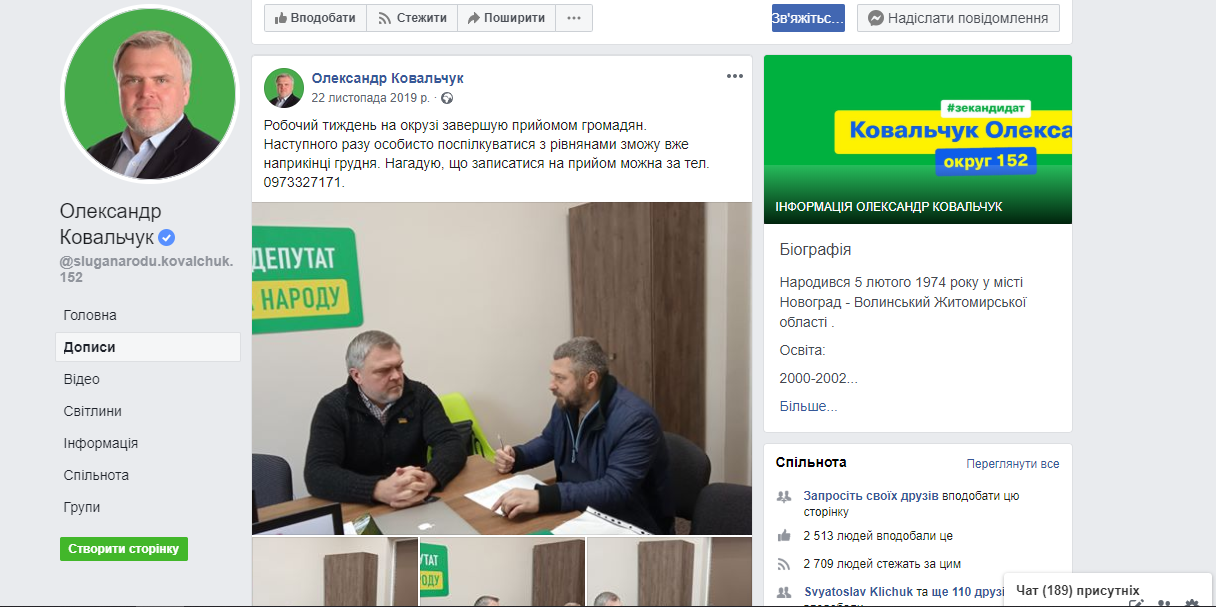The width and height of the screenshot is (1216, 607).
Task: Open the Переглянути все link
Action: point(1012,464)
